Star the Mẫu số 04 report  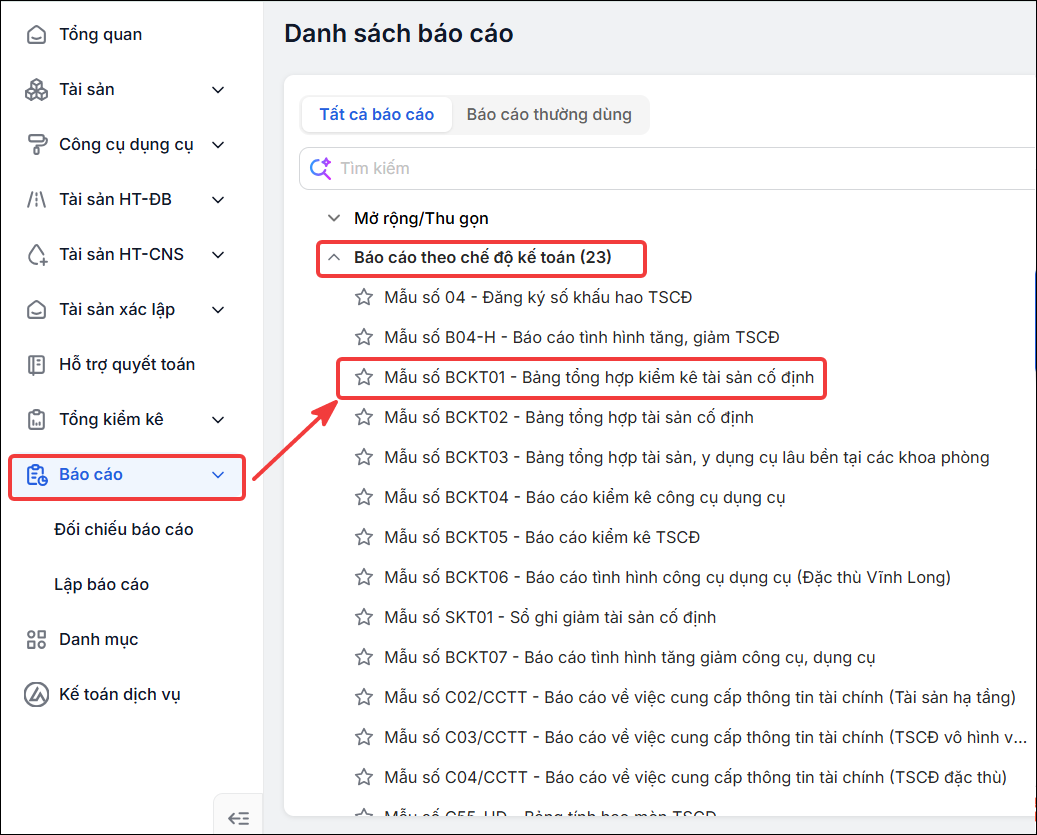tap(364, 297)
